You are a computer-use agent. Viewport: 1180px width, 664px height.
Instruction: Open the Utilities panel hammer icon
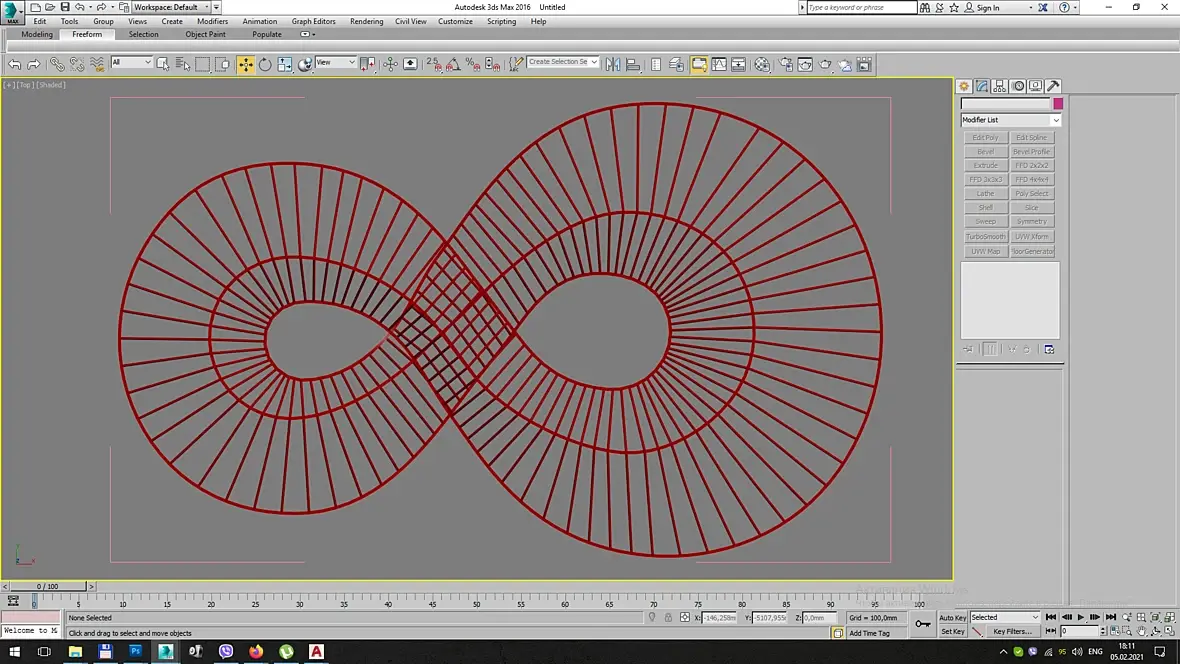pyautogui.click(x=1053, y=87)
